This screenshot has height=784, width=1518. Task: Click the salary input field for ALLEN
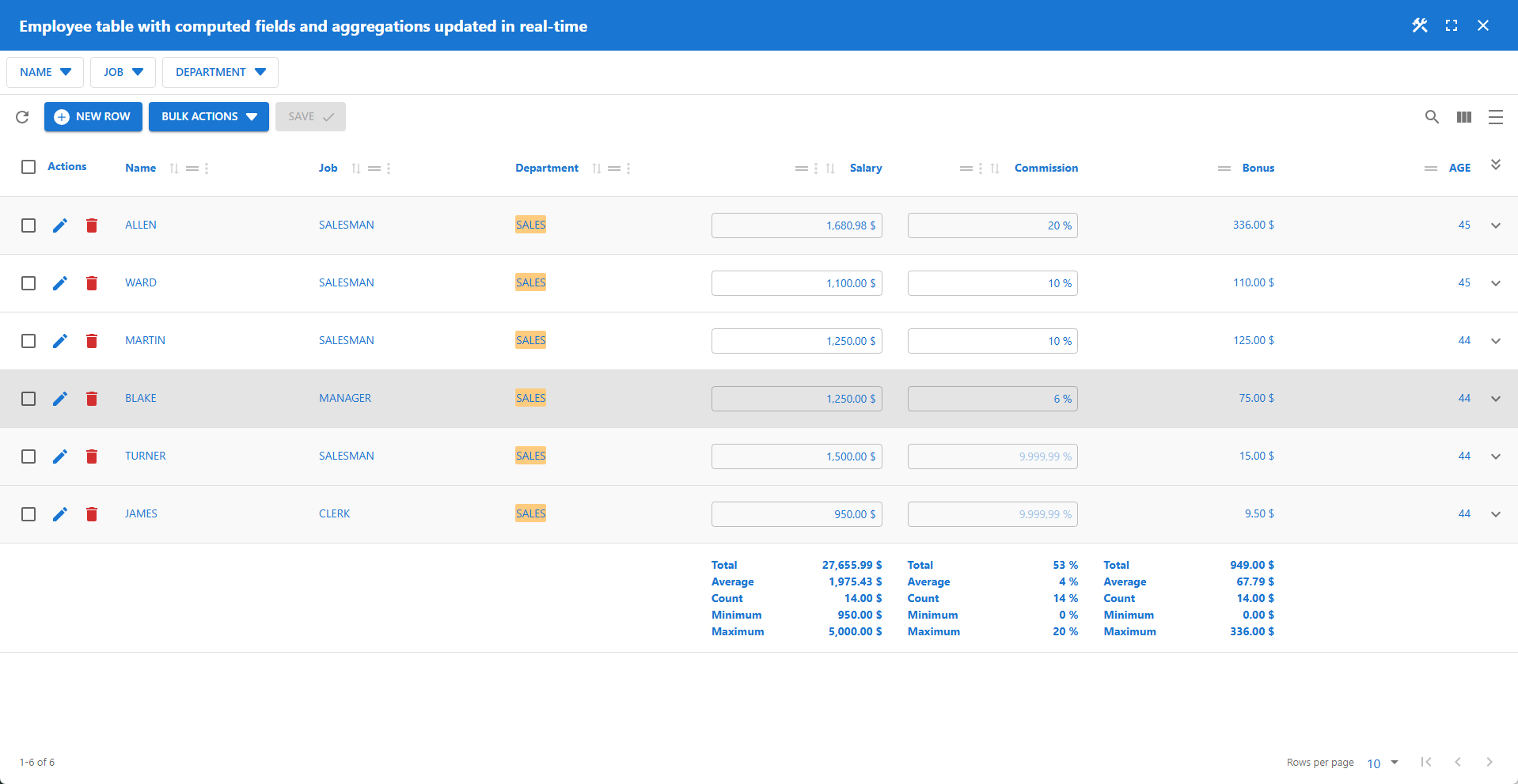pos(796,225)
